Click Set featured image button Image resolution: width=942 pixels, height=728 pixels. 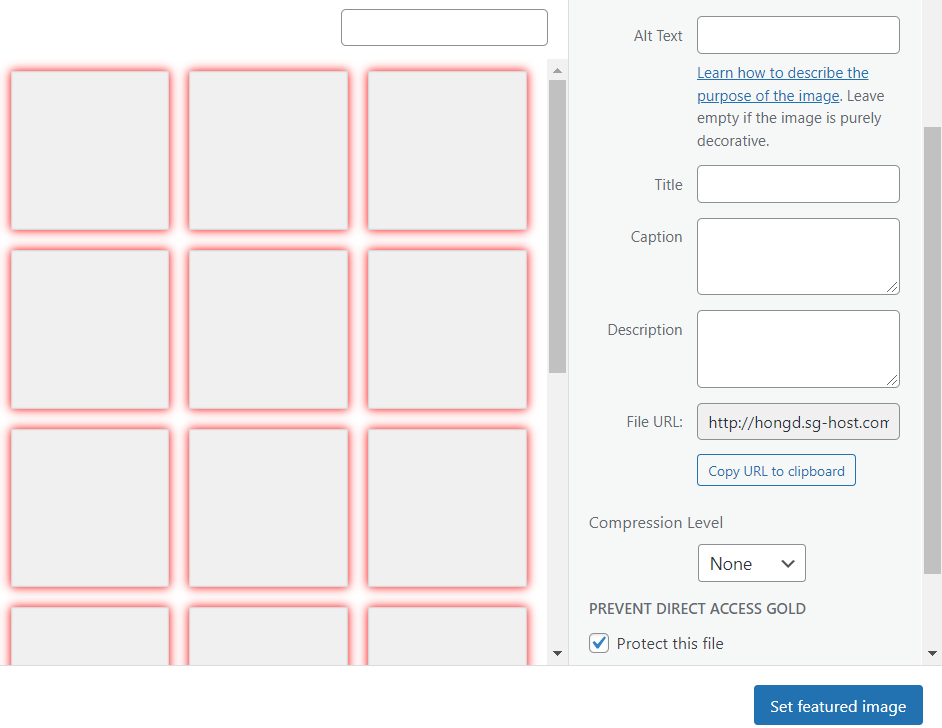coord(838,705)
